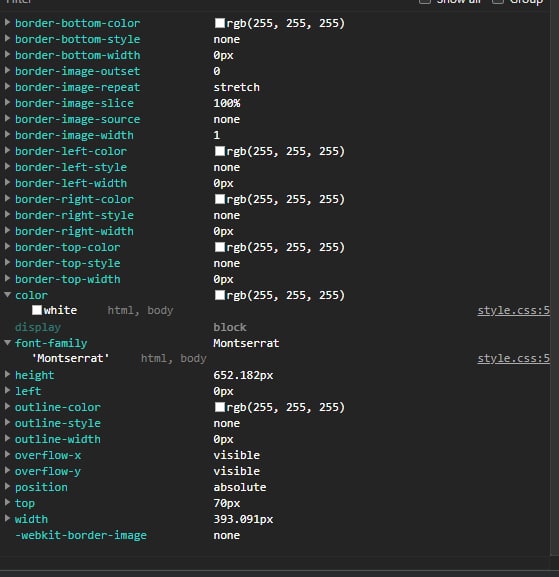Expand the width property

click(x=7, y=518)
